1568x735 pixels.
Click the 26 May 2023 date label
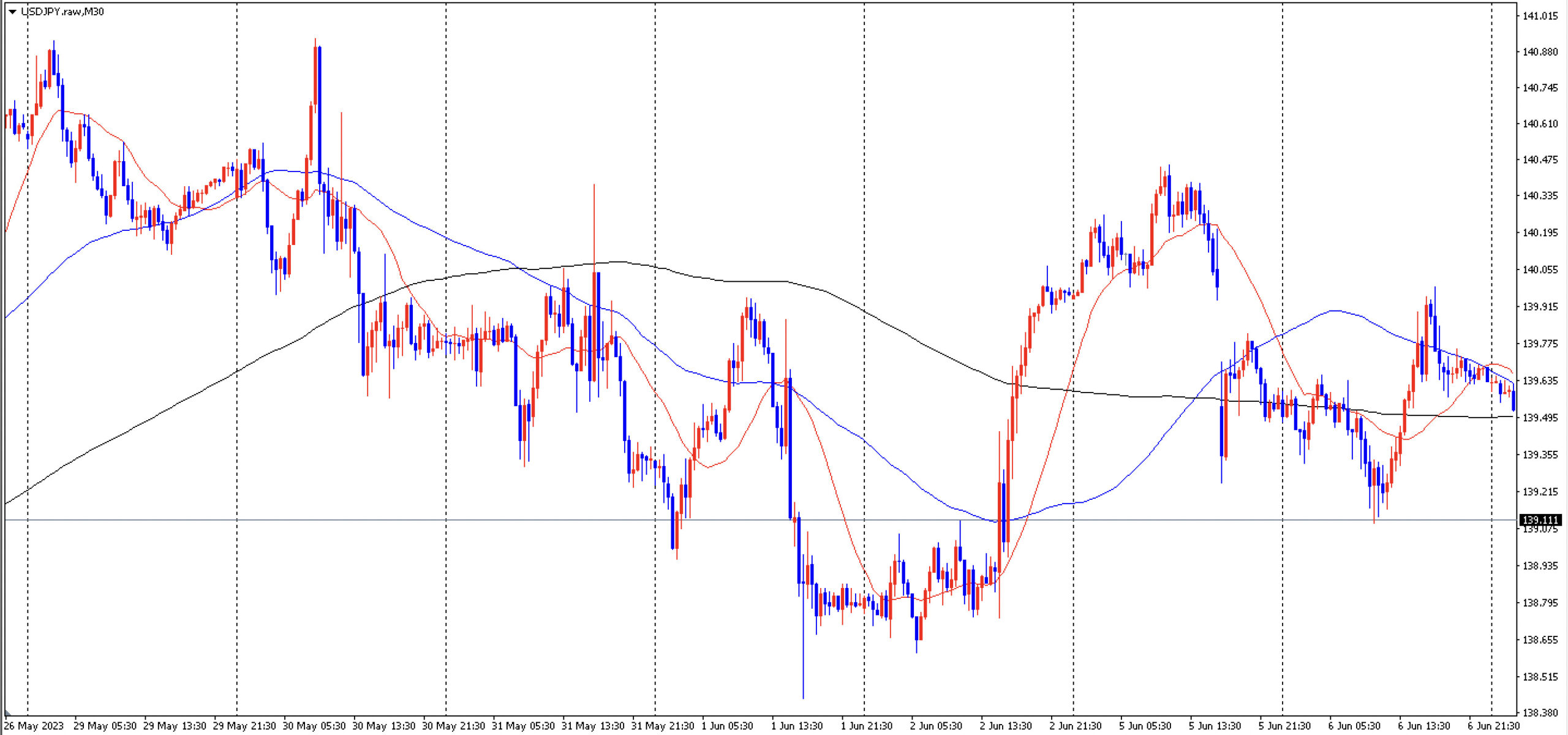(x=34, y=726)
